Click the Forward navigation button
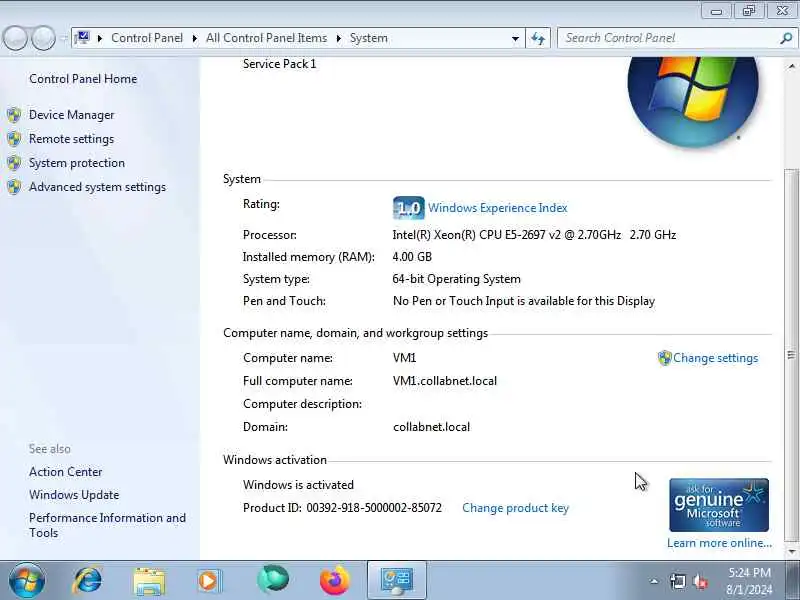The width and height of the screenshot is (800, 600). point(44,38)
